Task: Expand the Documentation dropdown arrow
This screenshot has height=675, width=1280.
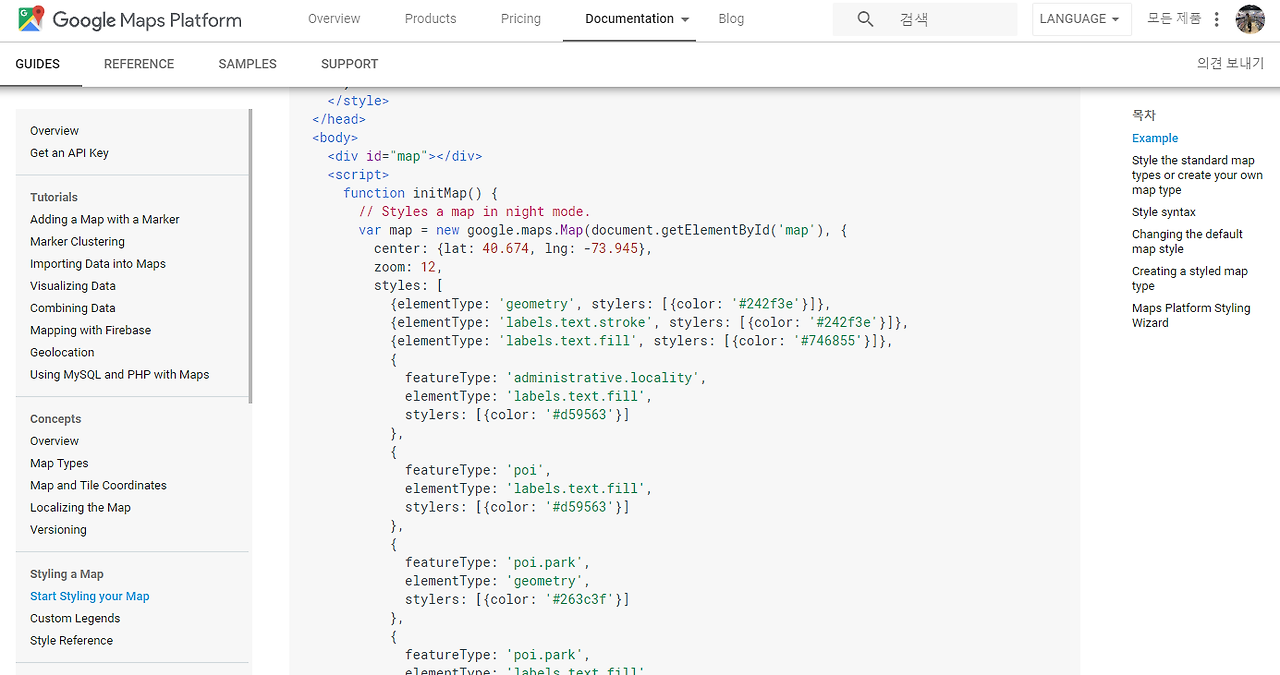Action: 685,19
